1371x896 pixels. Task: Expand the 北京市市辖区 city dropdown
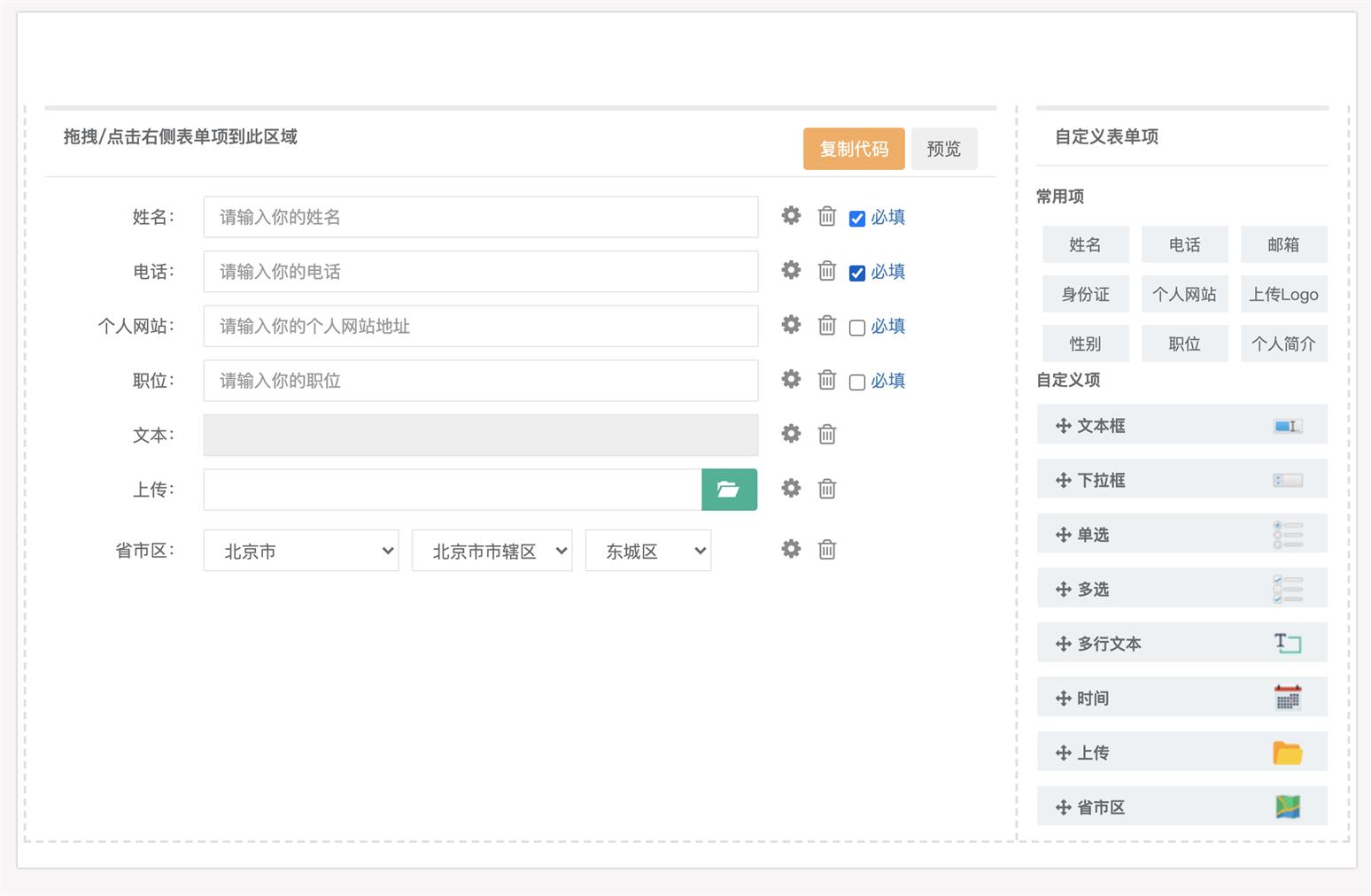[x=492, y=551]
